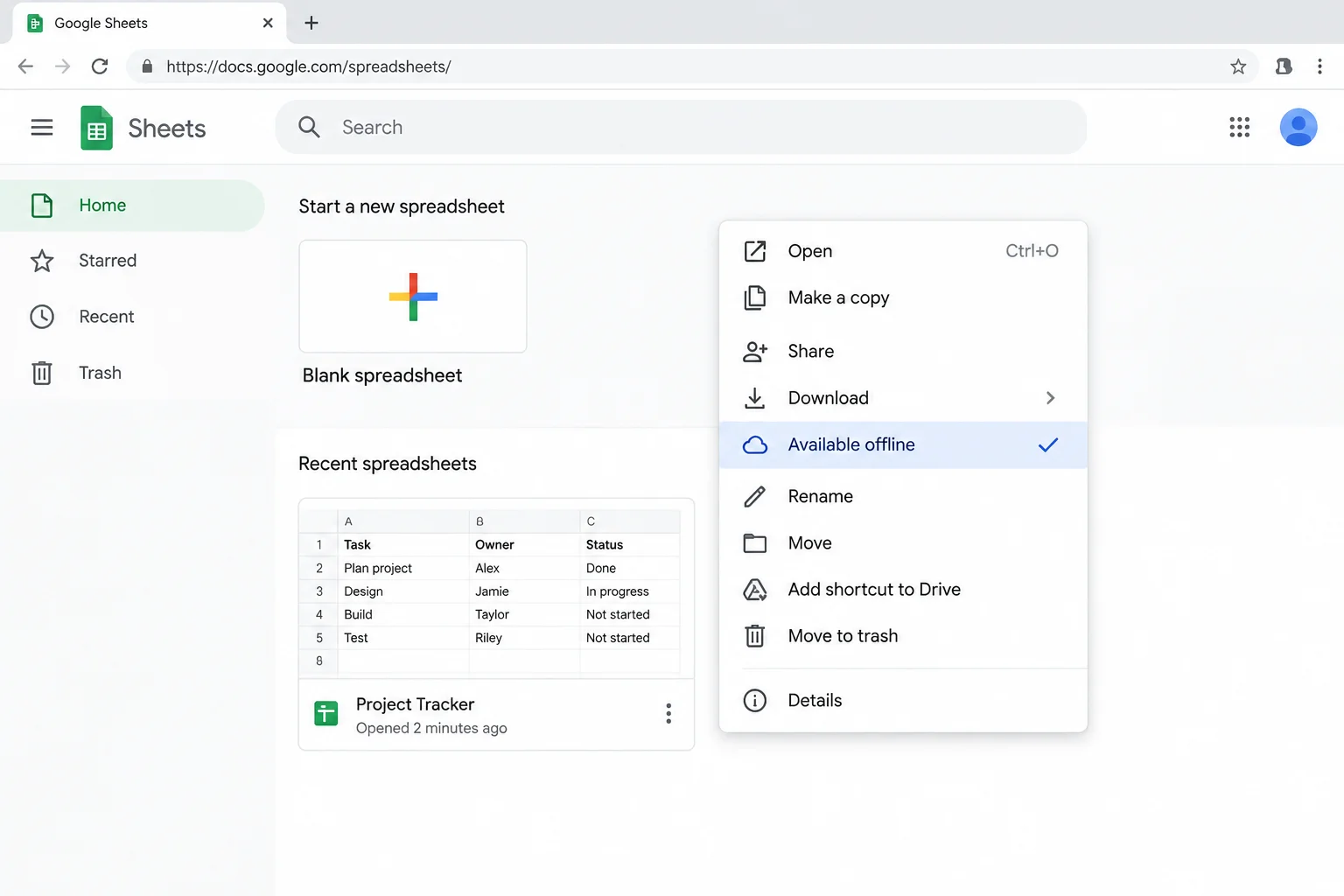Choose the Download menu entry
Image resolution: width=1344 pixels, height=896 pixels.
click(903, 398)
